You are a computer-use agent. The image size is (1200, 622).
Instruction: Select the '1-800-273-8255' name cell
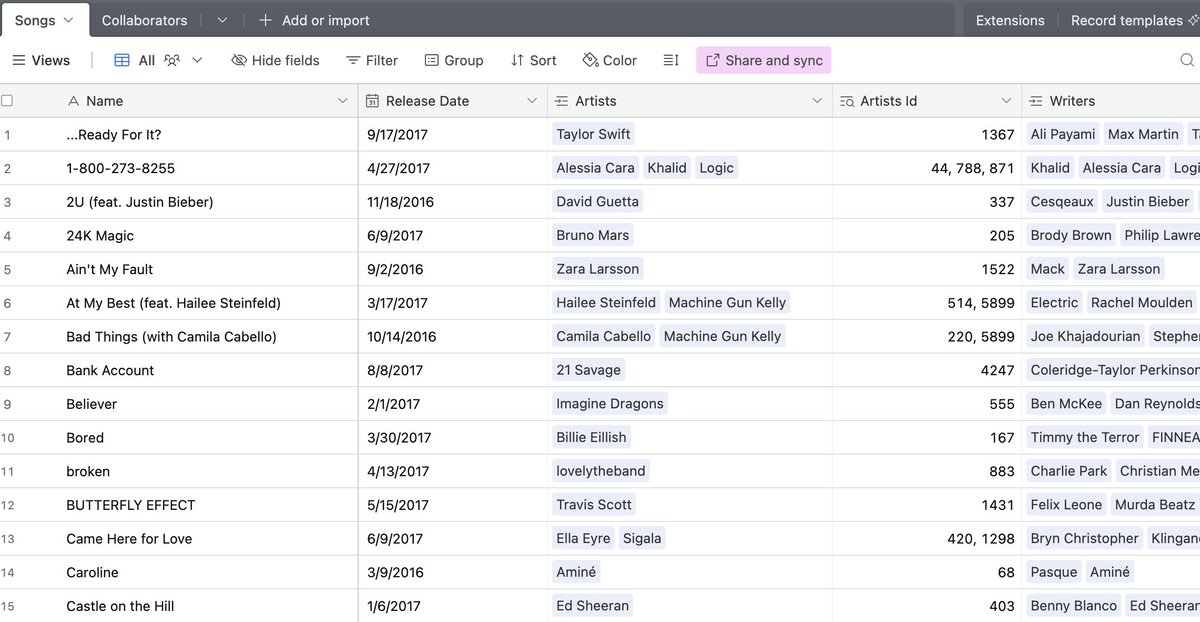pyautogui.click(x=208, y=168)
